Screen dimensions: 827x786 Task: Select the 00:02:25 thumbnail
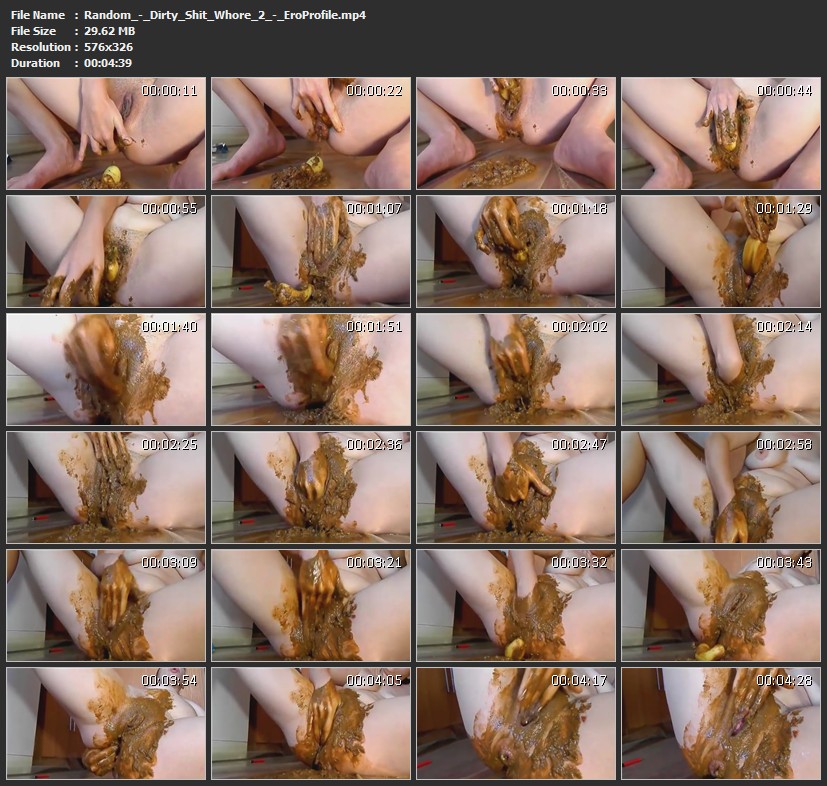point(106,487)
